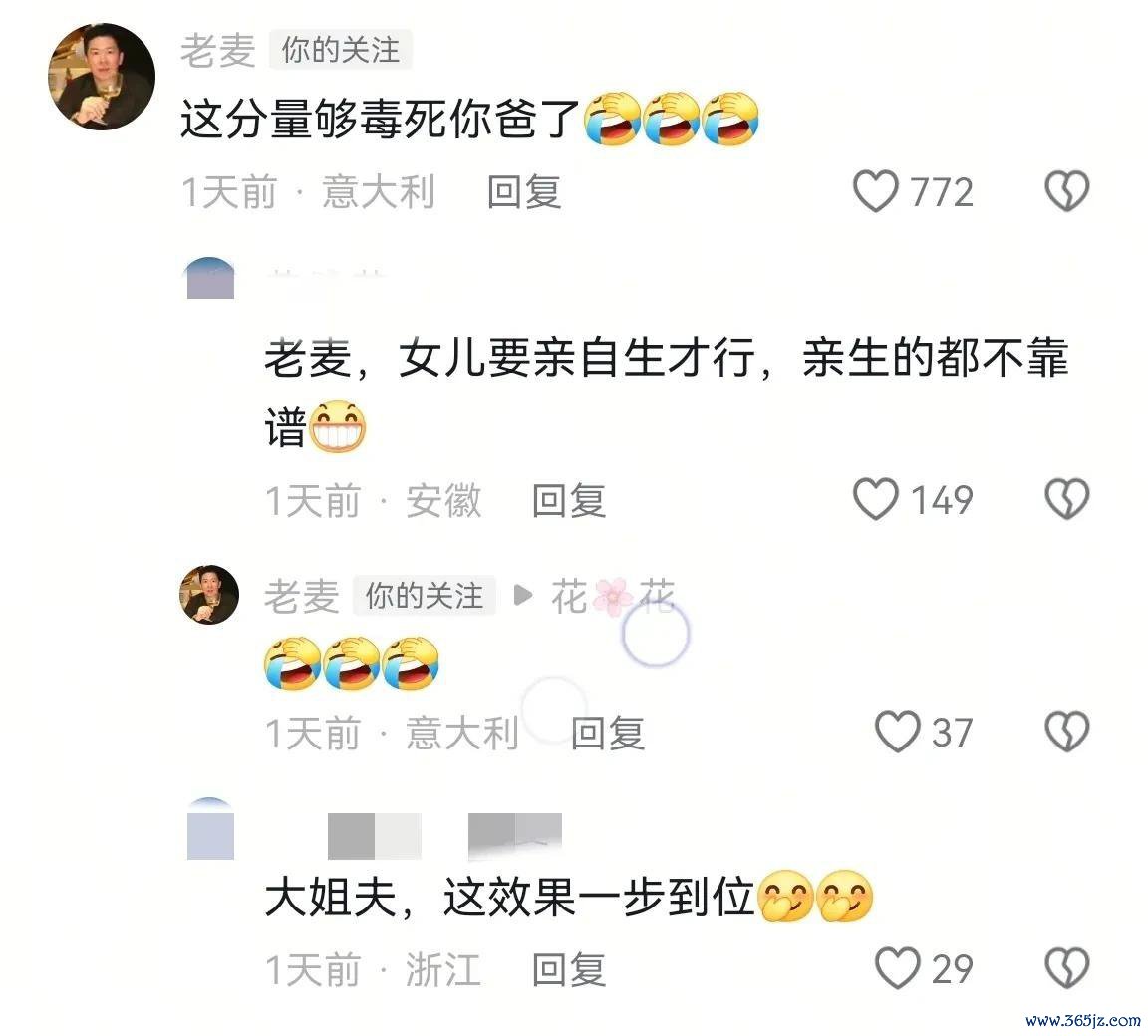Tap broken heart on the Zhejiang comment

[x=1066, y=968]
